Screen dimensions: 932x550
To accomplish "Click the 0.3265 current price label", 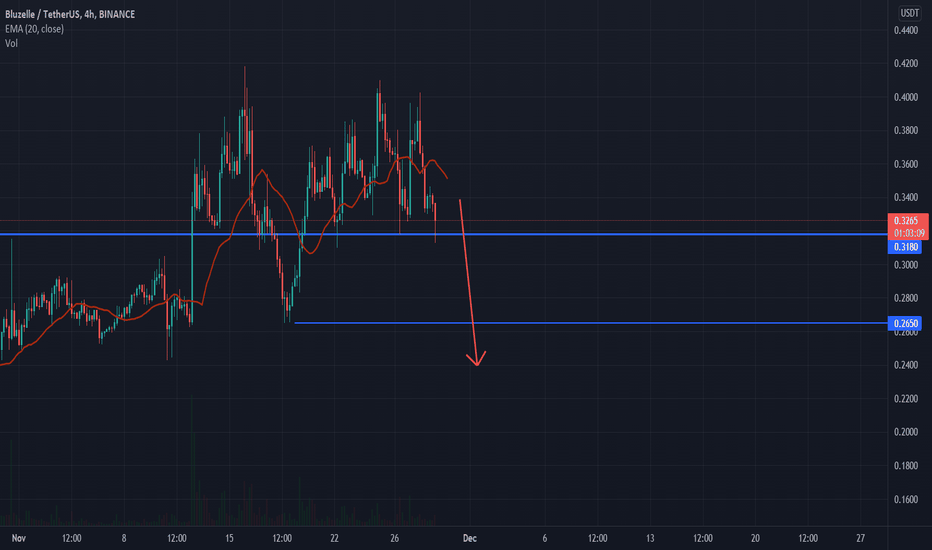I will pyautogui.click(x=908, y=221).
